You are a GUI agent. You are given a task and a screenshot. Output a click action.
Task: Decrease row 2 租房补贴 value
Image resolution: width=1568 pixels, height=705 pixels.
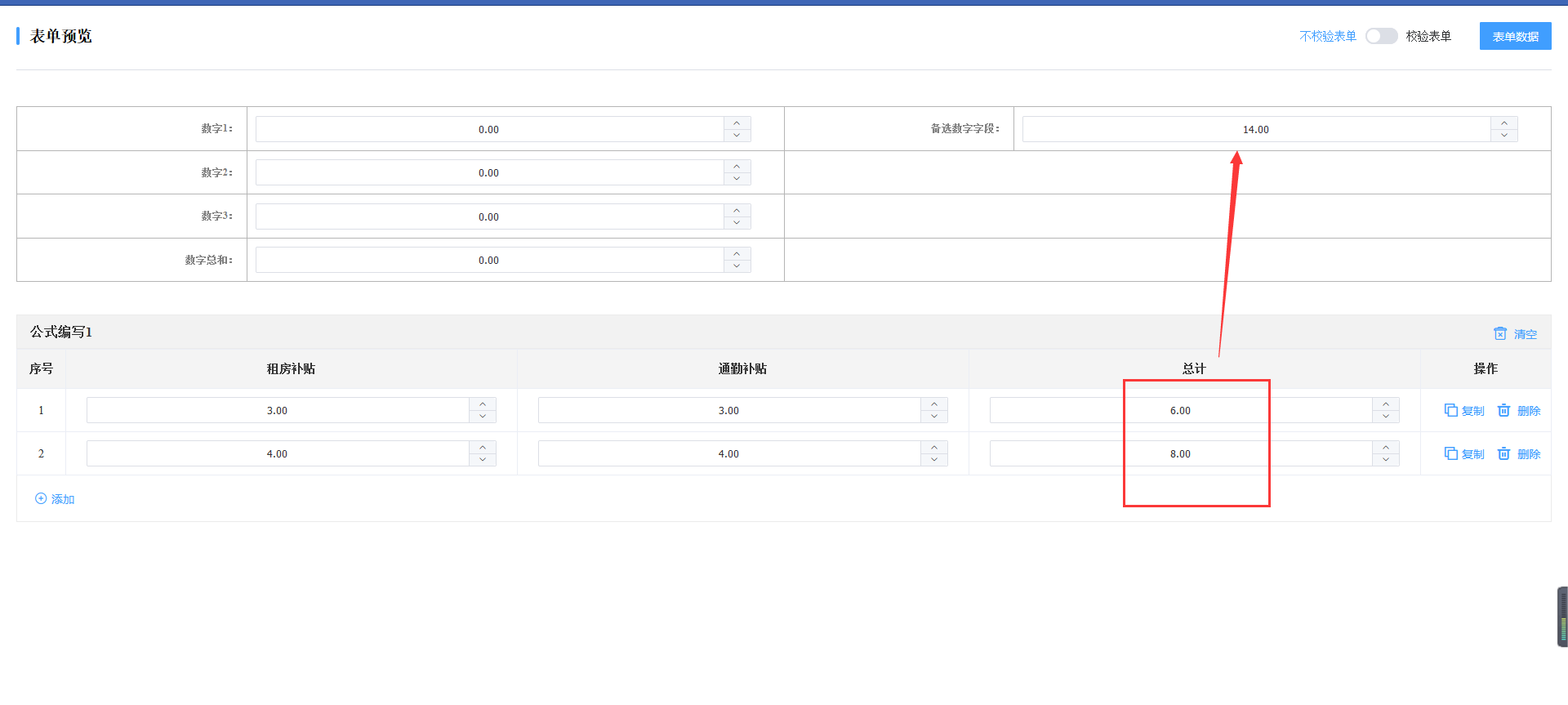[x=483, y=460]
